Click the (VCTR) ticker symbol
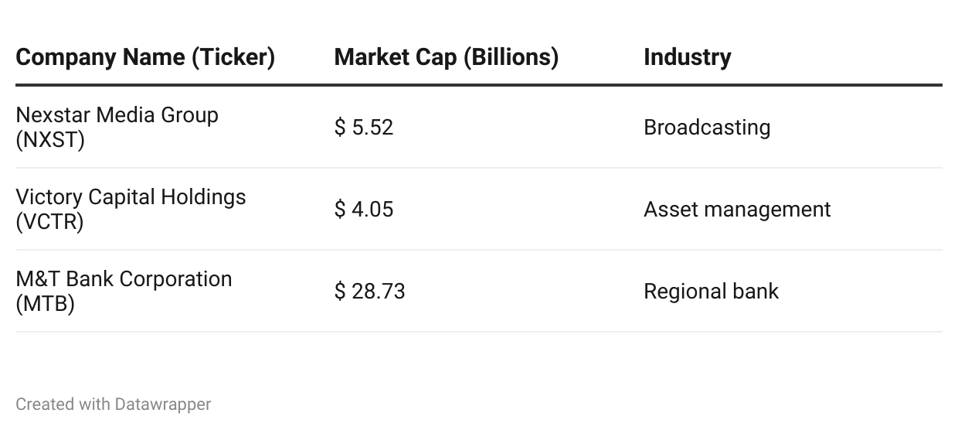 coord(49,221)
